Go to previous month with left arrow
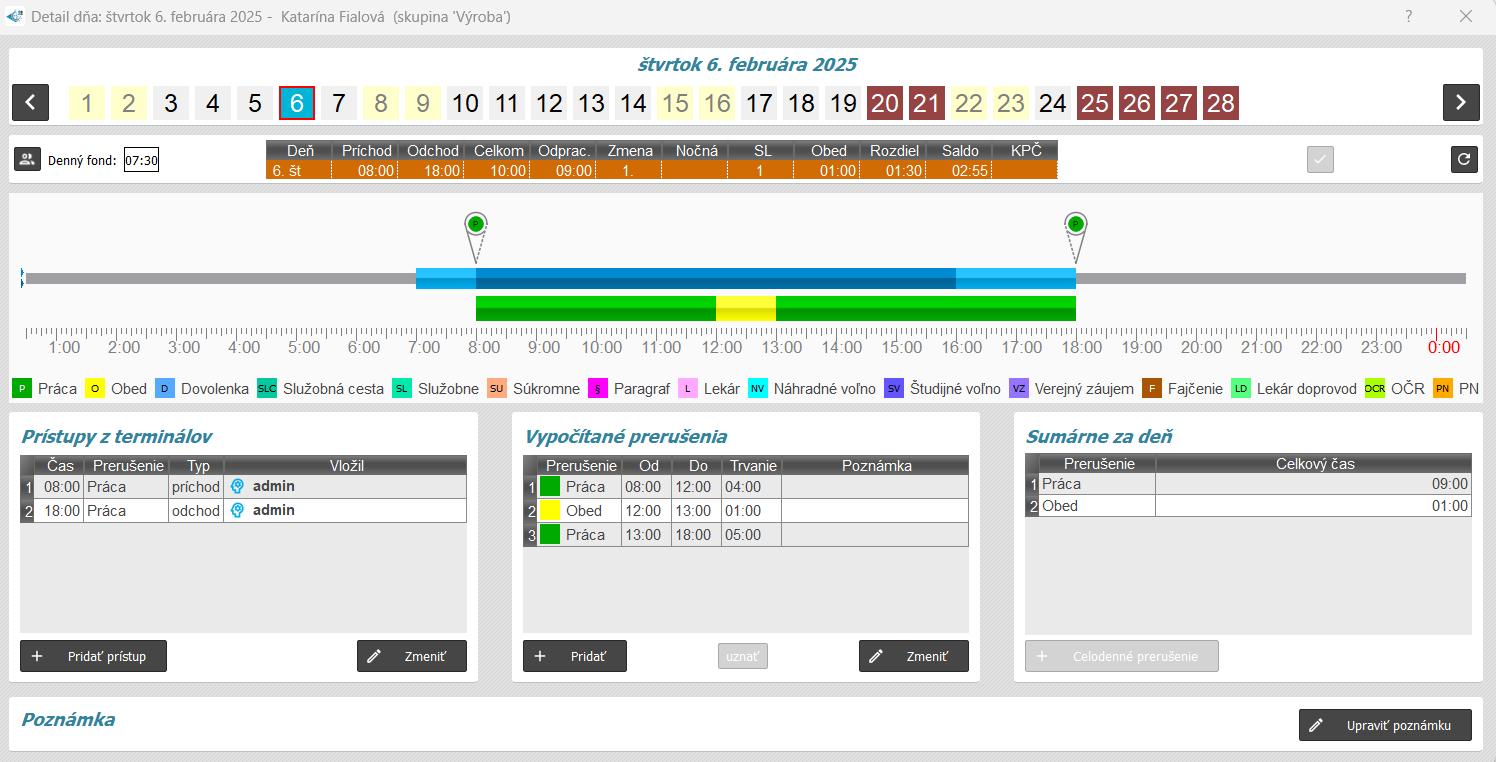The width and height of the screenshot is (1496, 762). 30,102
